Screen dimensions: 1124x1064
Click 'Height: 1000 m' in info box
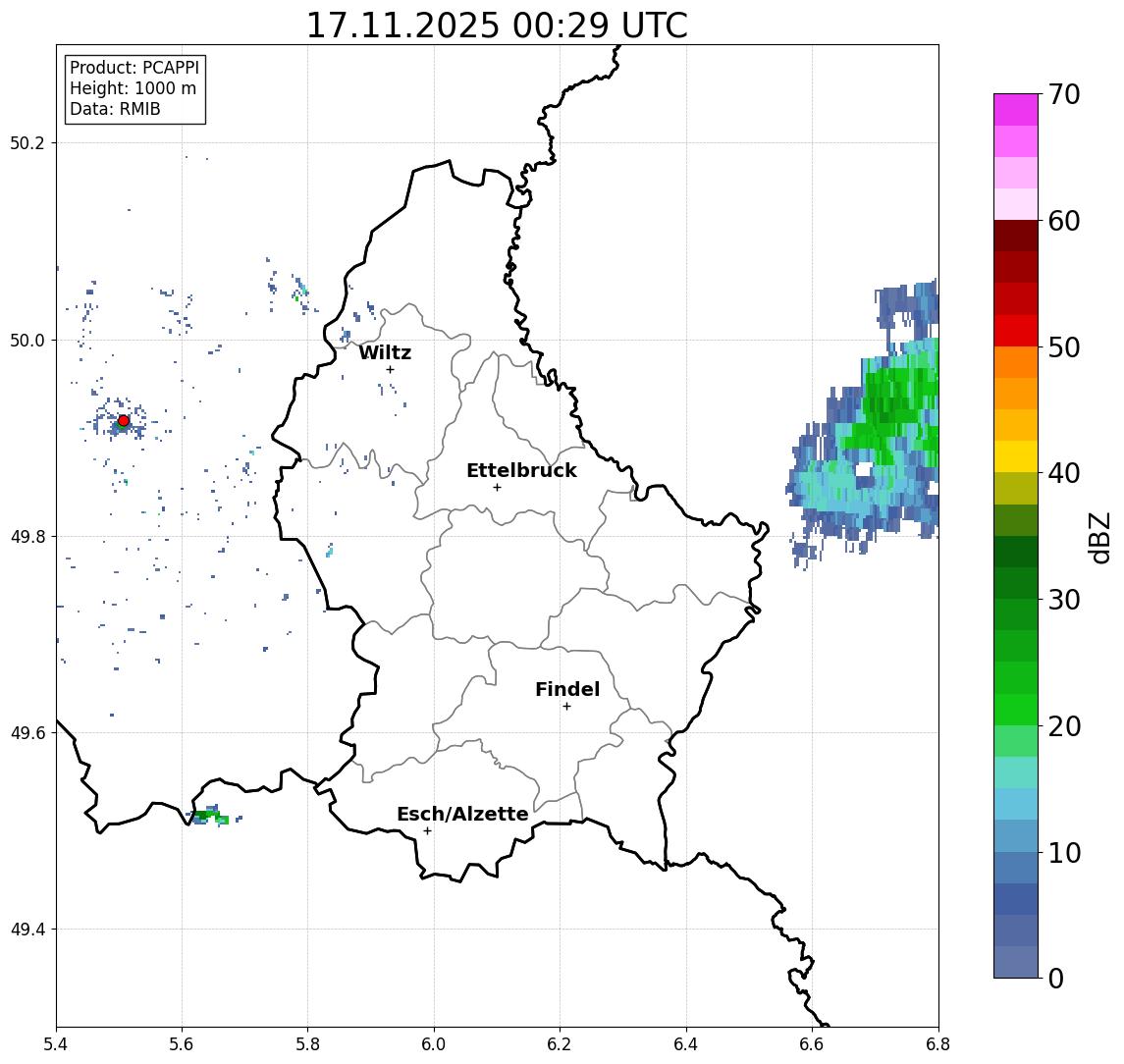coord(133,88)
